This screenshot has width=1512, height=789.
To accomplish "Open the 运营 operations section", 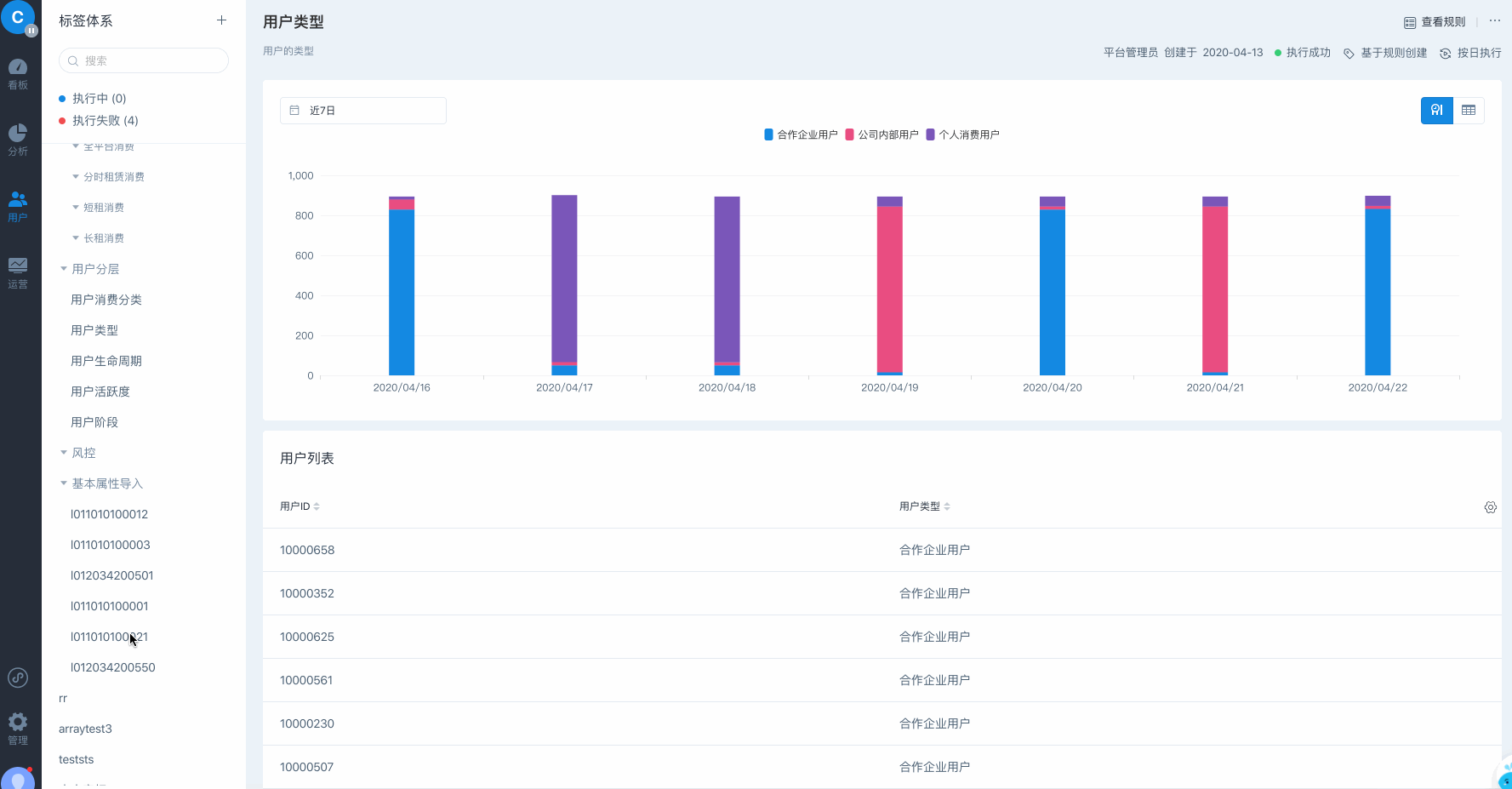I will point(18,273).
